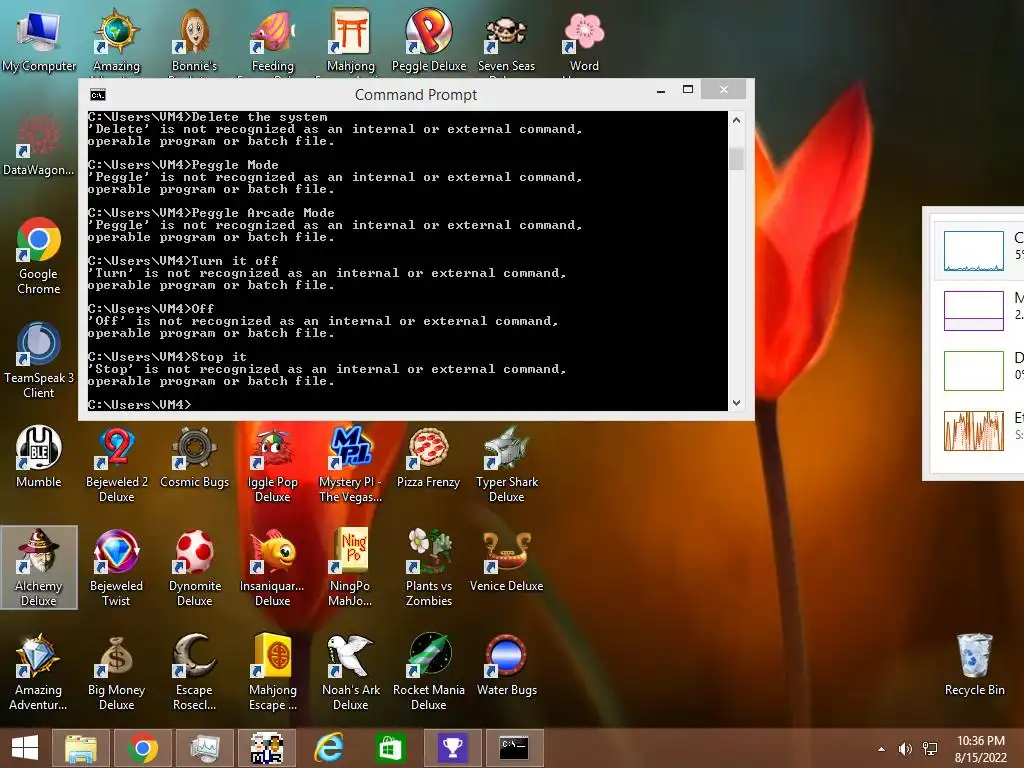Open the purple trophy taskbar app

coord(453,748)
